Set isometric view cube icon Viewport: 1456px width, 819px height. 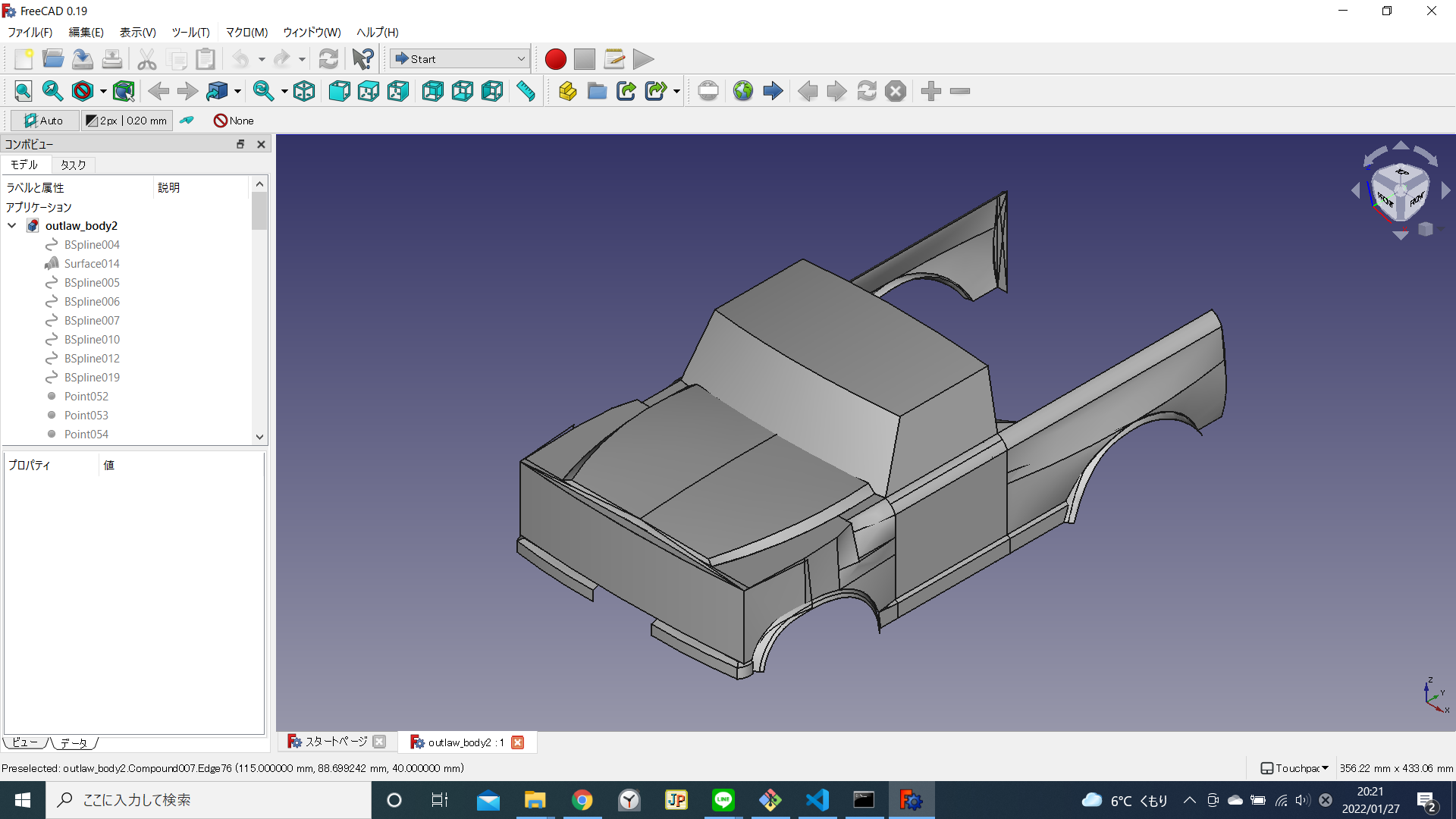click(304, 91)
